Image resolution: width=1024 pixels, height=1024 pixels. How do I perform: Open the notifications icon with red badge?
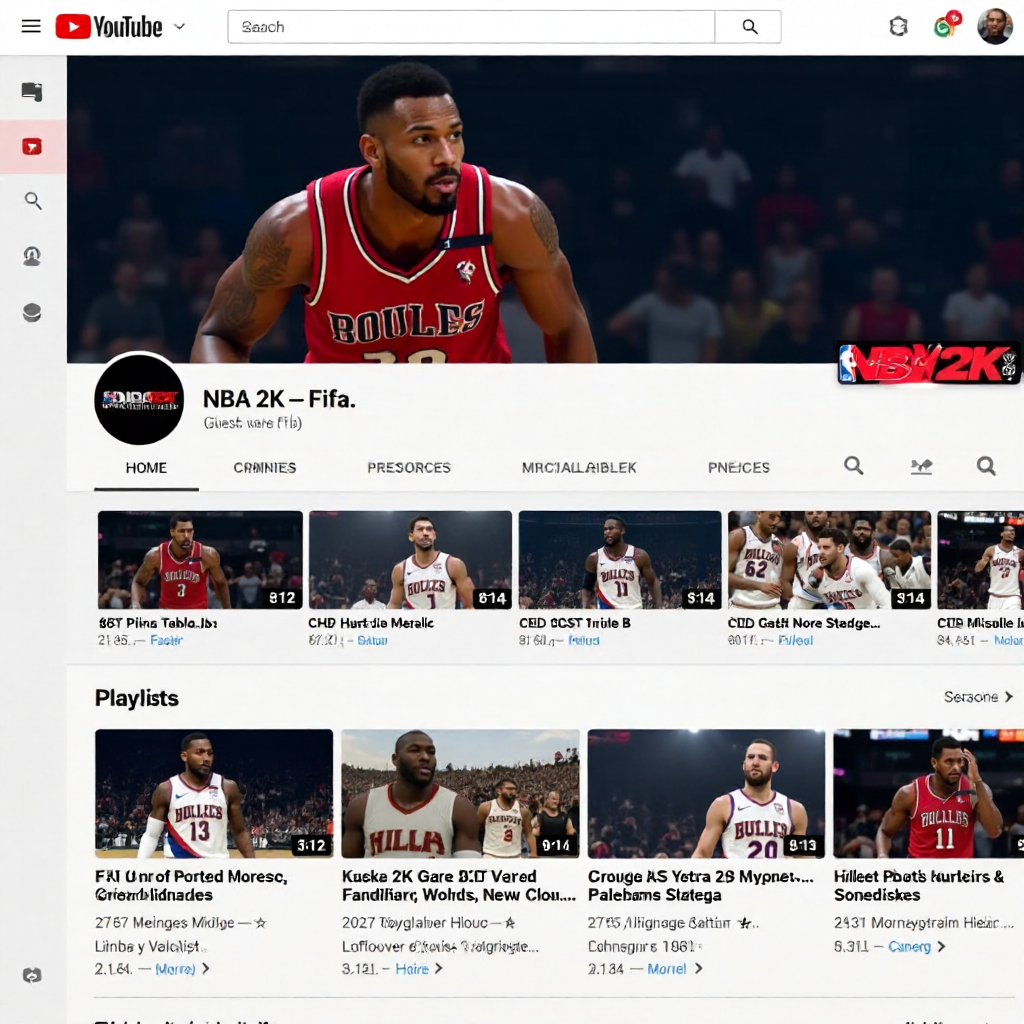pyautogui.click(x=947, y=25)
